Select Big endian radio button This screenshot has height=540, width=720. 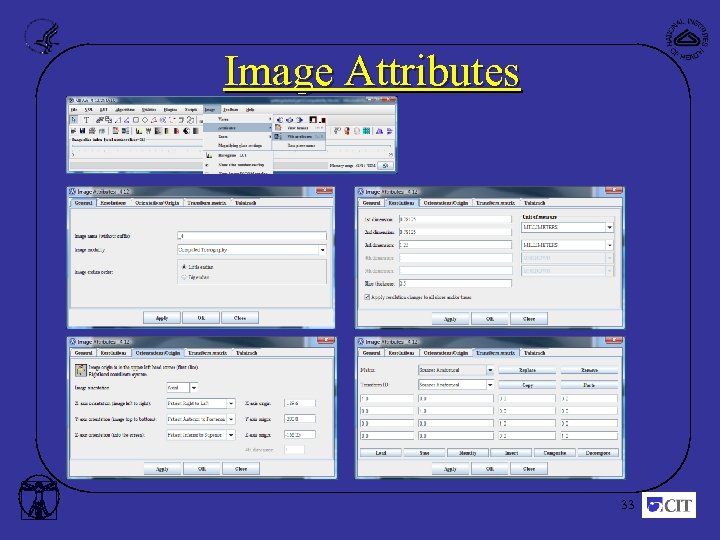[x=184, y=277]
